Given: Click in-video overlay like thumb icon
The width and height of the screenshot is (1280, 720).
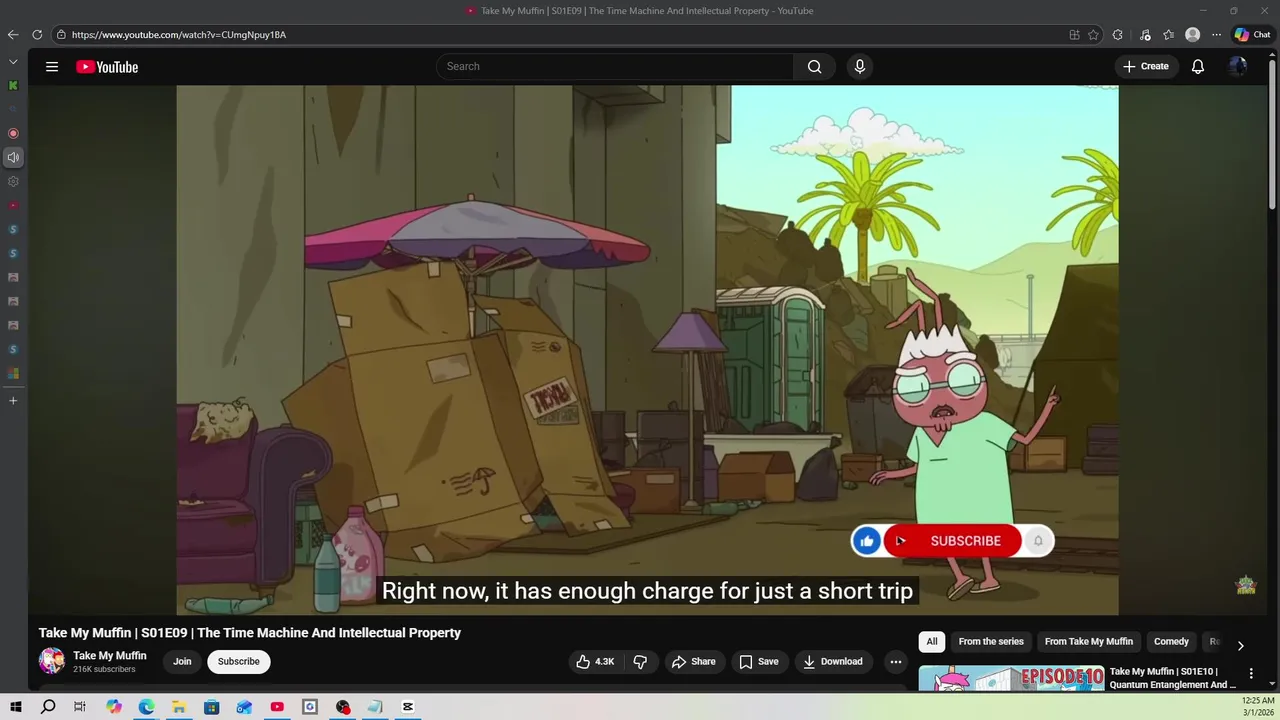Looking at the screenshot, I should pos(867,541).
